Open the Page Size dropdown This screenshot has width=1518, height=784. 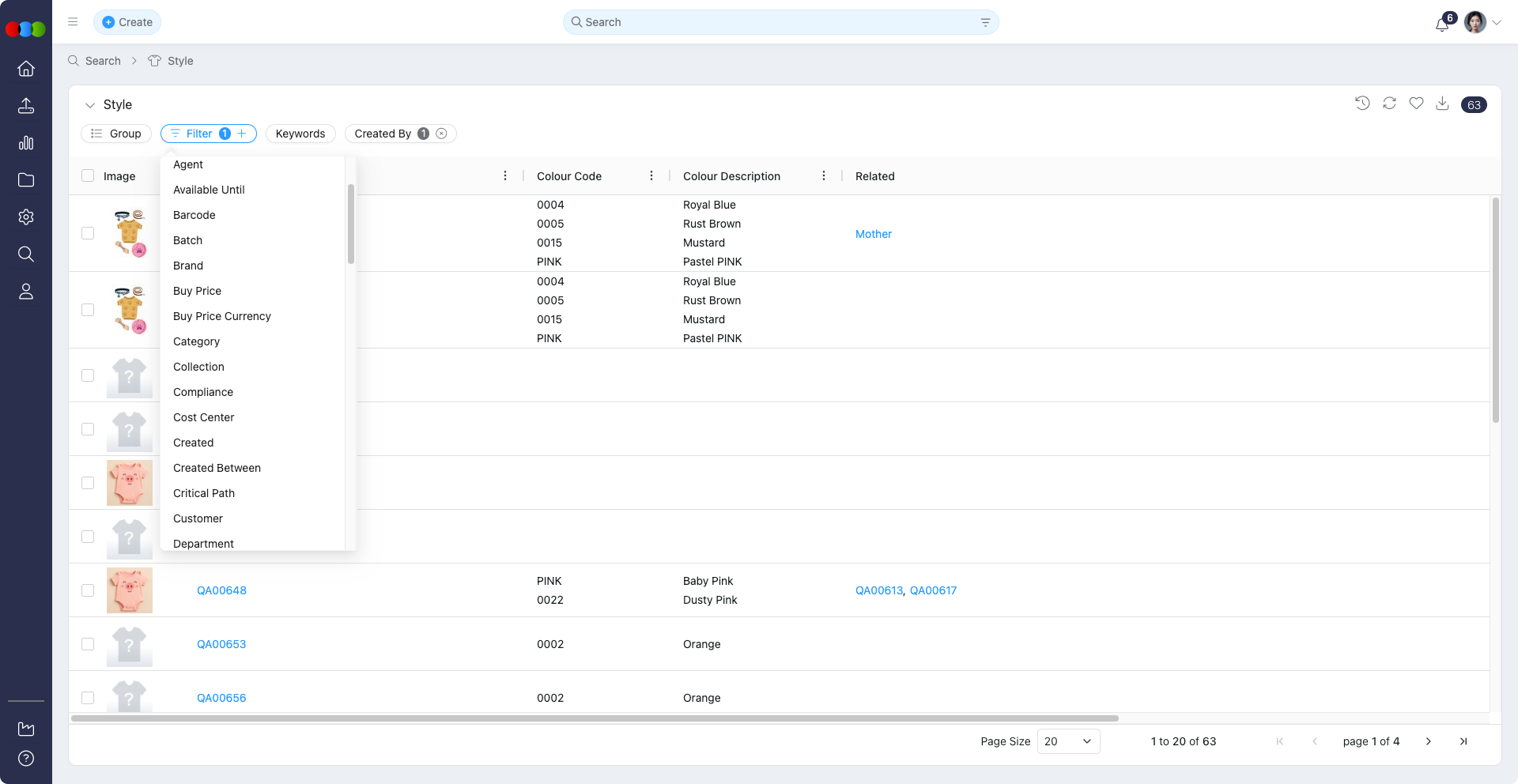point(1067,741)
